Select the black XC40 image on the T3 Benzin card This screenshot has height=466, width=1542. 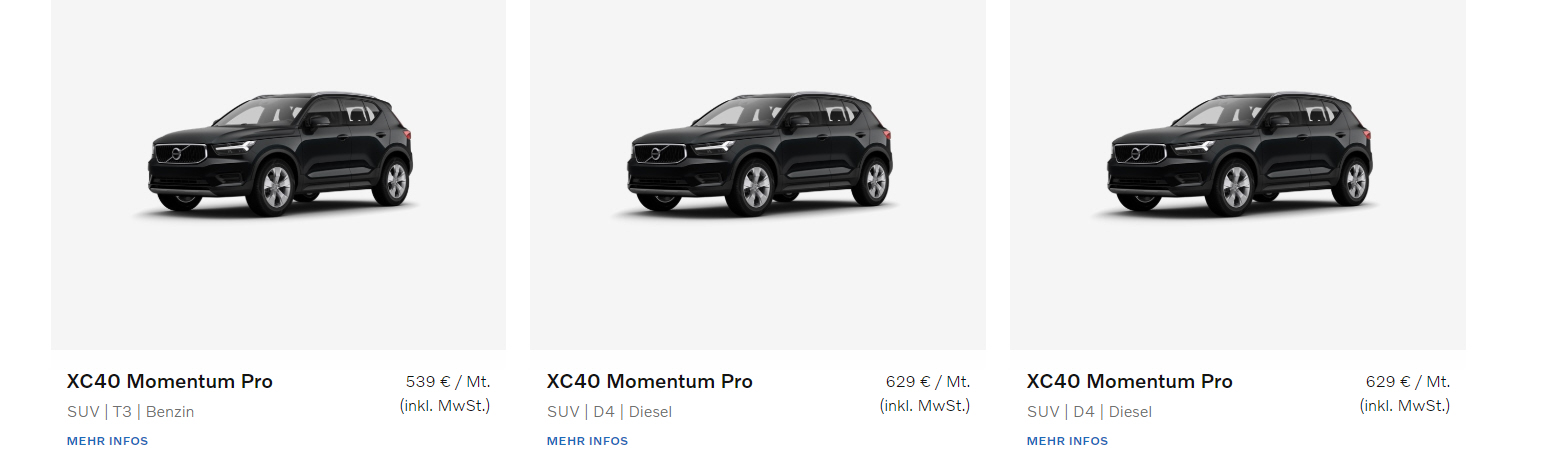click(x=279, y=153)
